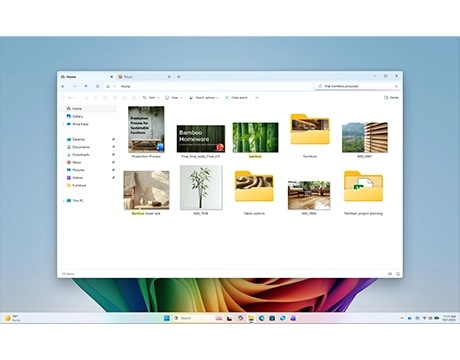Unpin Desktop using its pin icon
Viewport: 460px width, 360px height.
[x=113, y=139]
